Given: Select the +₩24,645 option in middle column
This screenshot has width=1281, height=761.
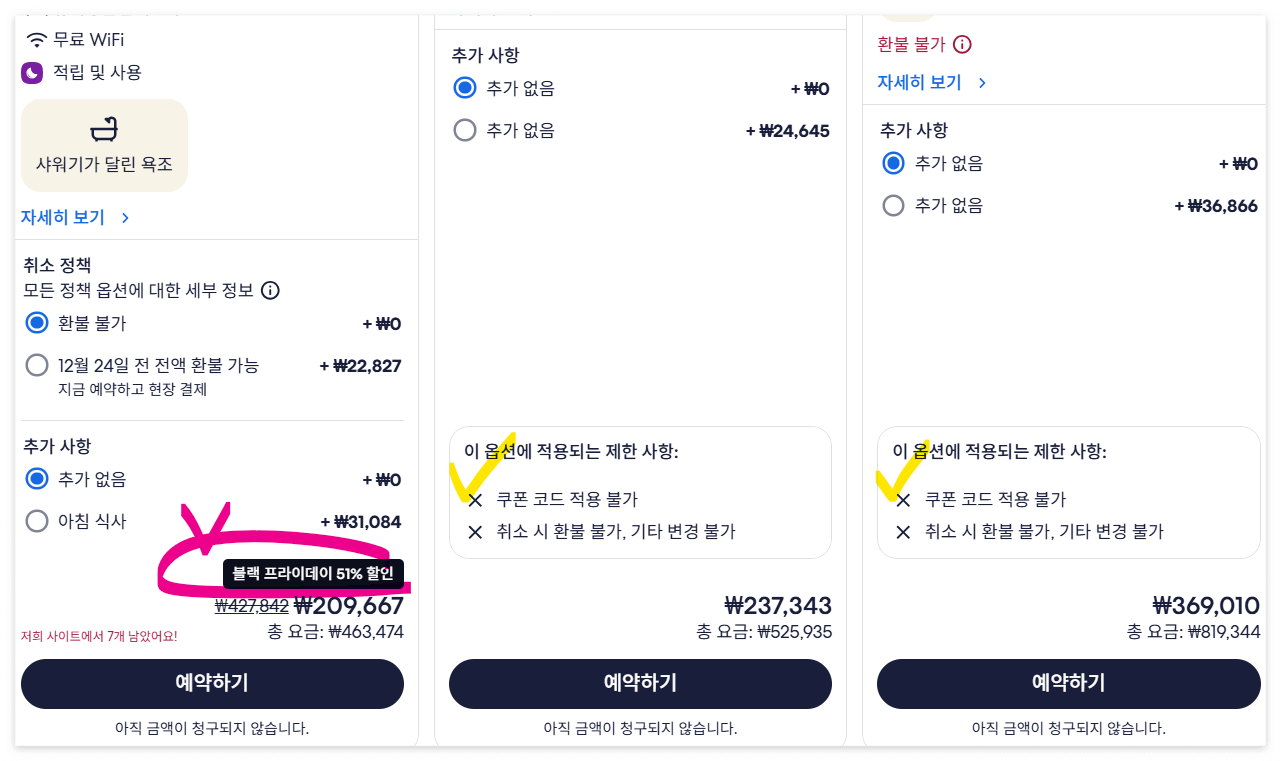Looking at the screenshot, I should [464, 130].
